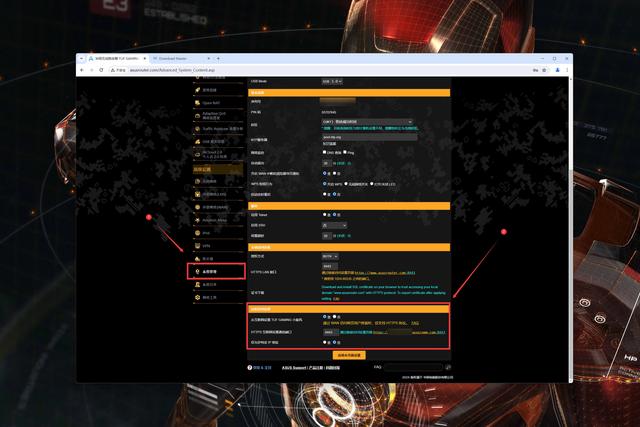Select No for Enable Telnet
The width and height of the screenshot is (640, 427).
[x=334, y=215]
